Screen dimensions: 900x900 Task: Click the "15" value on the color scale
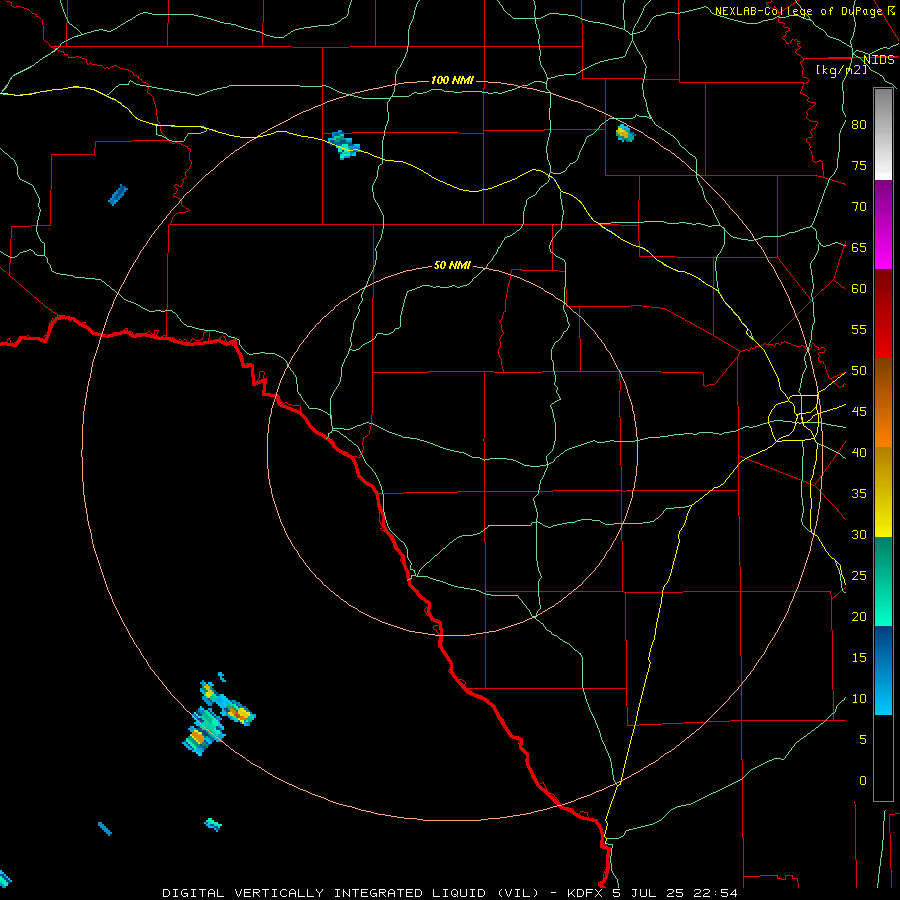coord(859,658)
